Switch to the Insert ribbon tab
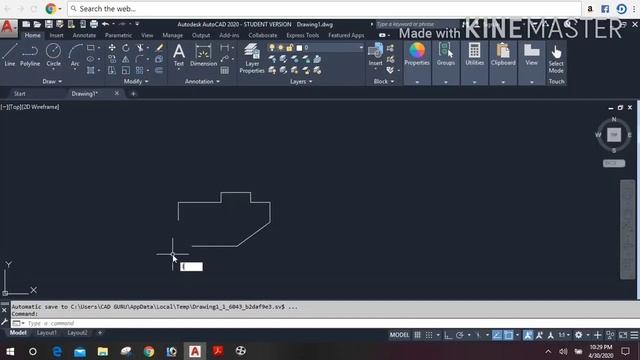This screenshot has height=360, width=640. tap(56, 36)
